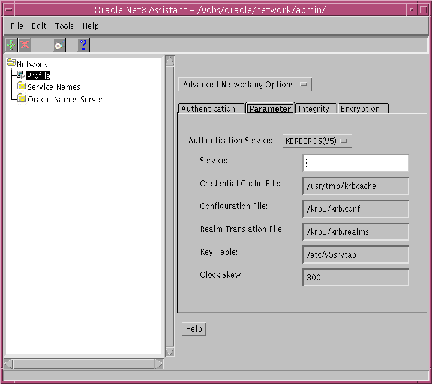Click the Credential Cache File field
Screen dimensions: 432x384
point(356,186)
